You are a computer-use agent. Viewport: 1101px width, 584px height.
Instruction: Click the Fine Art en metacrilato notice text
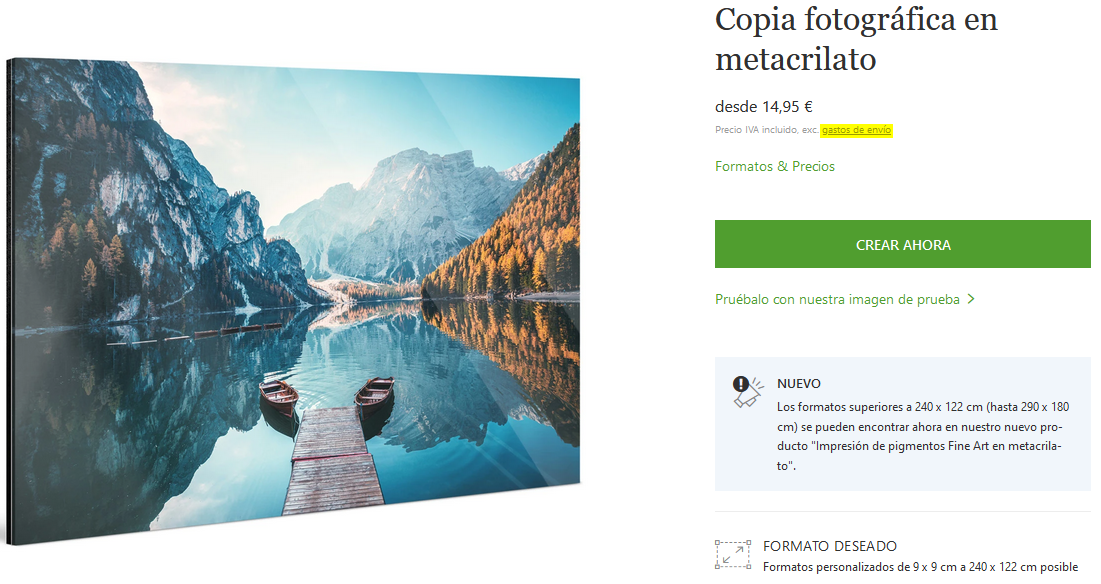(923, 436)
